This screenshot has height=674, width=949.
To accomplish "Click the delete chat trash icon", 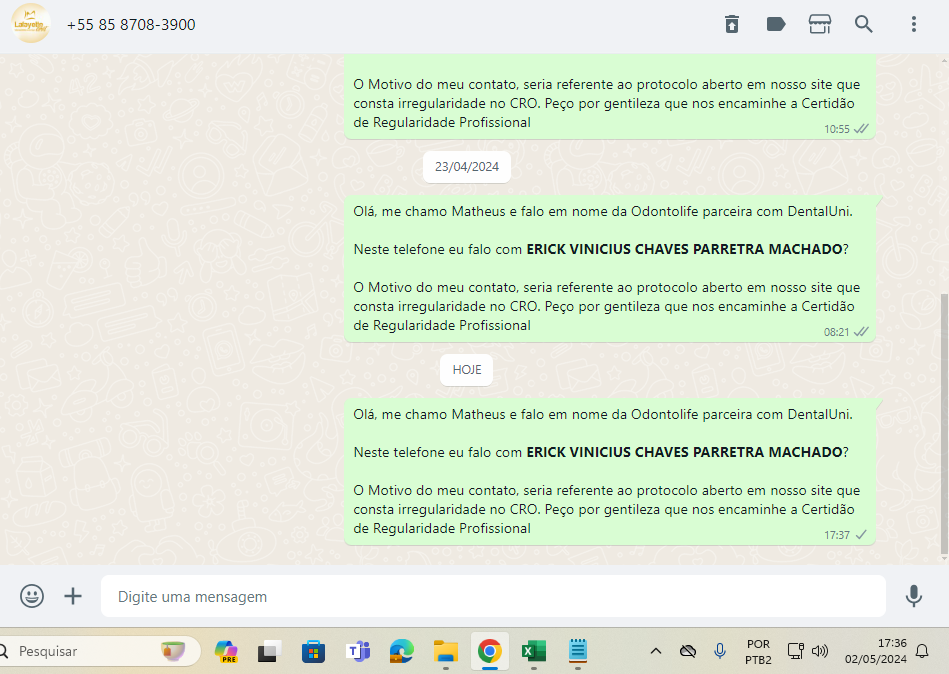I will [x=732, y=24].
